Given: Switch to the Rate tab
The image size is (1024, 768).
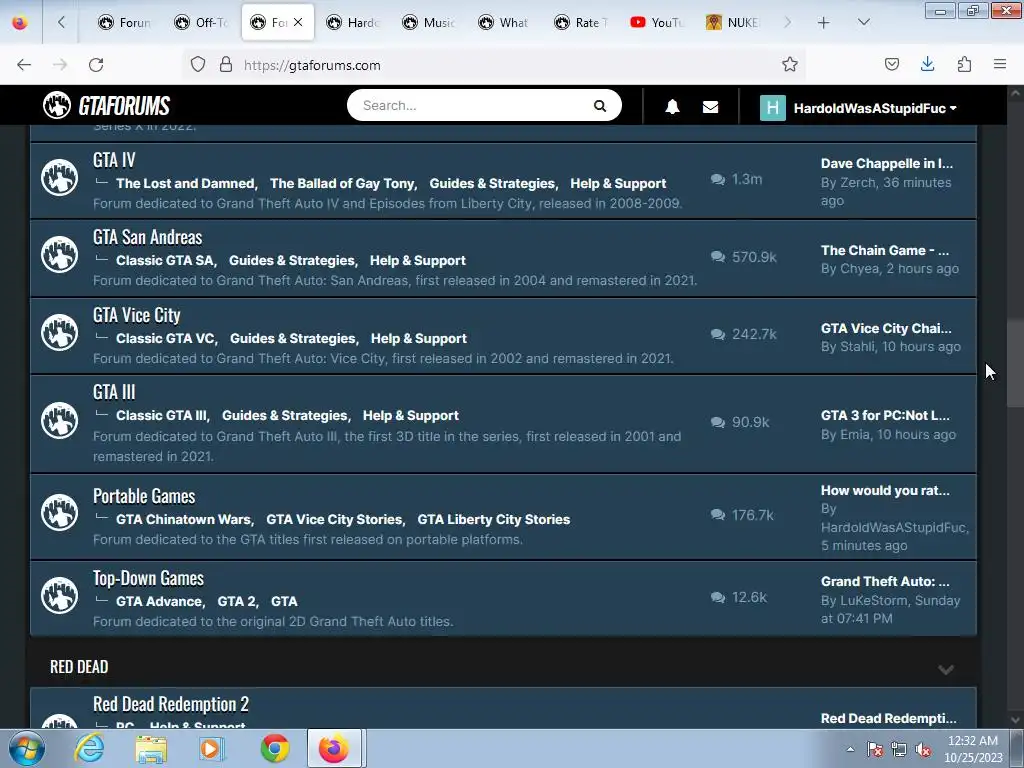Looking at the screenshot, I should [581, 22].
